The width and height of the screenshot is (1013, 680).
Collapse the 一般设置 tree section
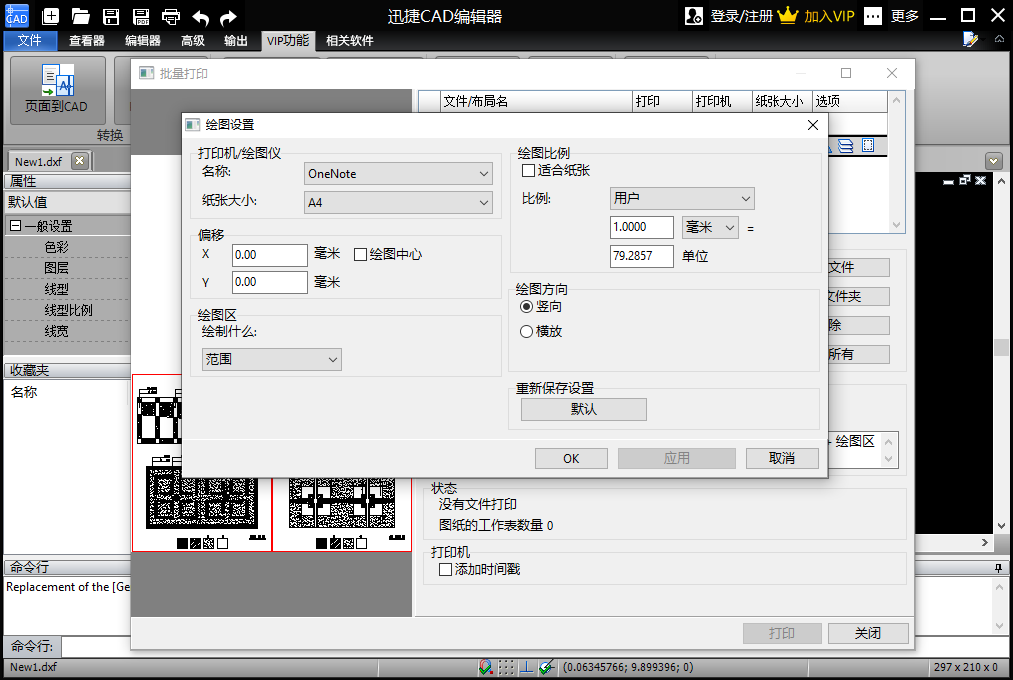(x=16, y=226)
